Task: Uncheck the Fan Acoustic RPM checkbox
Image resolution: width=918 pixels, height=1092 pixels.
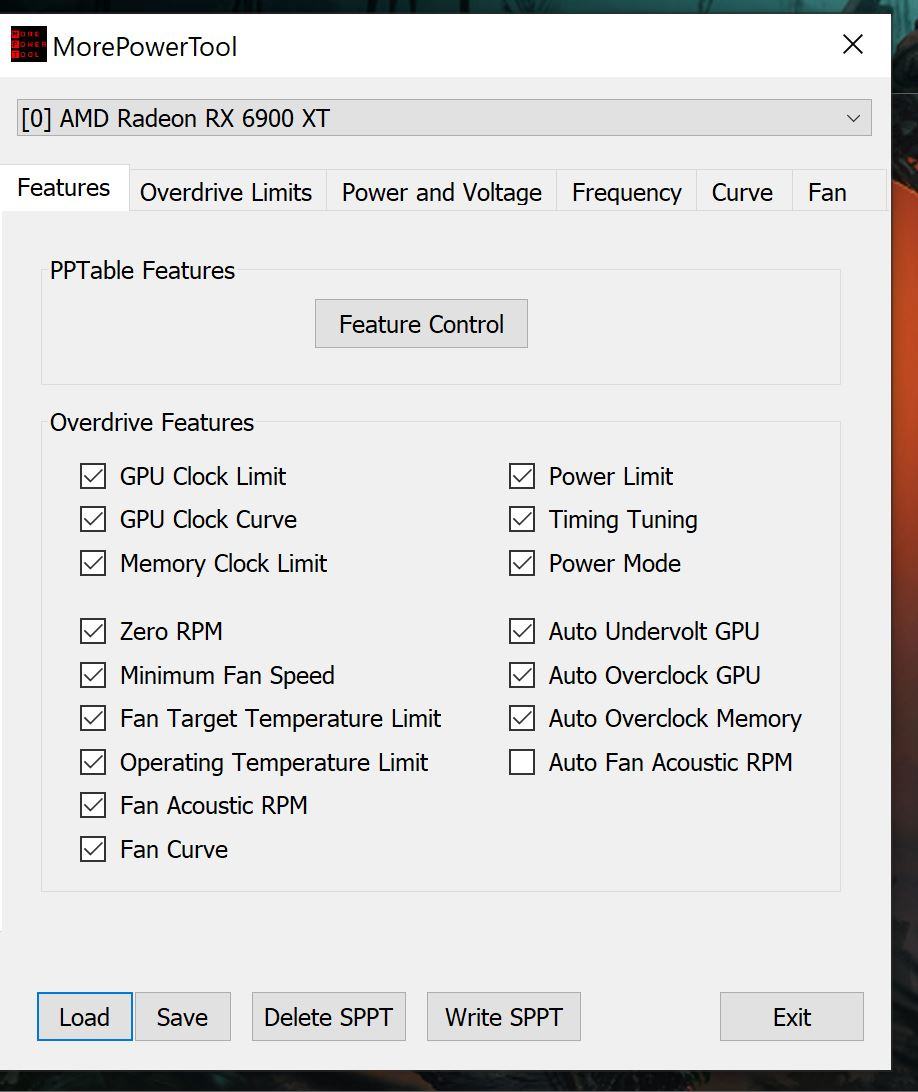Action: click(x=93, y=806)
